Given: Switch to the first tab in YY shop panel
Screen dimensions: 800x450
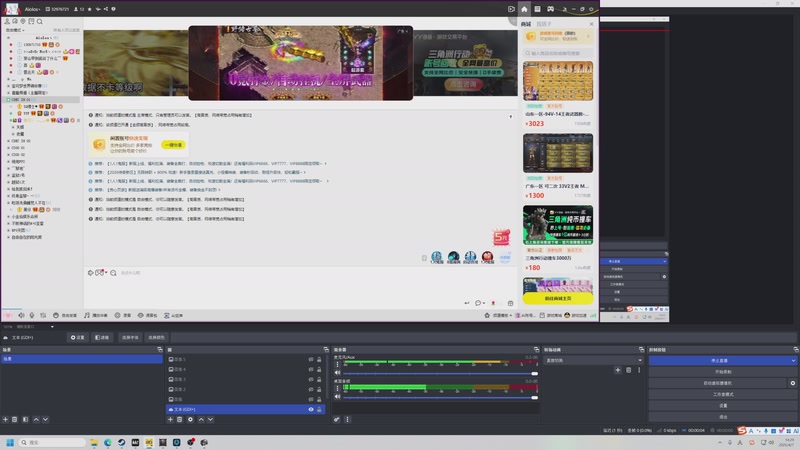Looking at the screenshot, I should (526, 24).
